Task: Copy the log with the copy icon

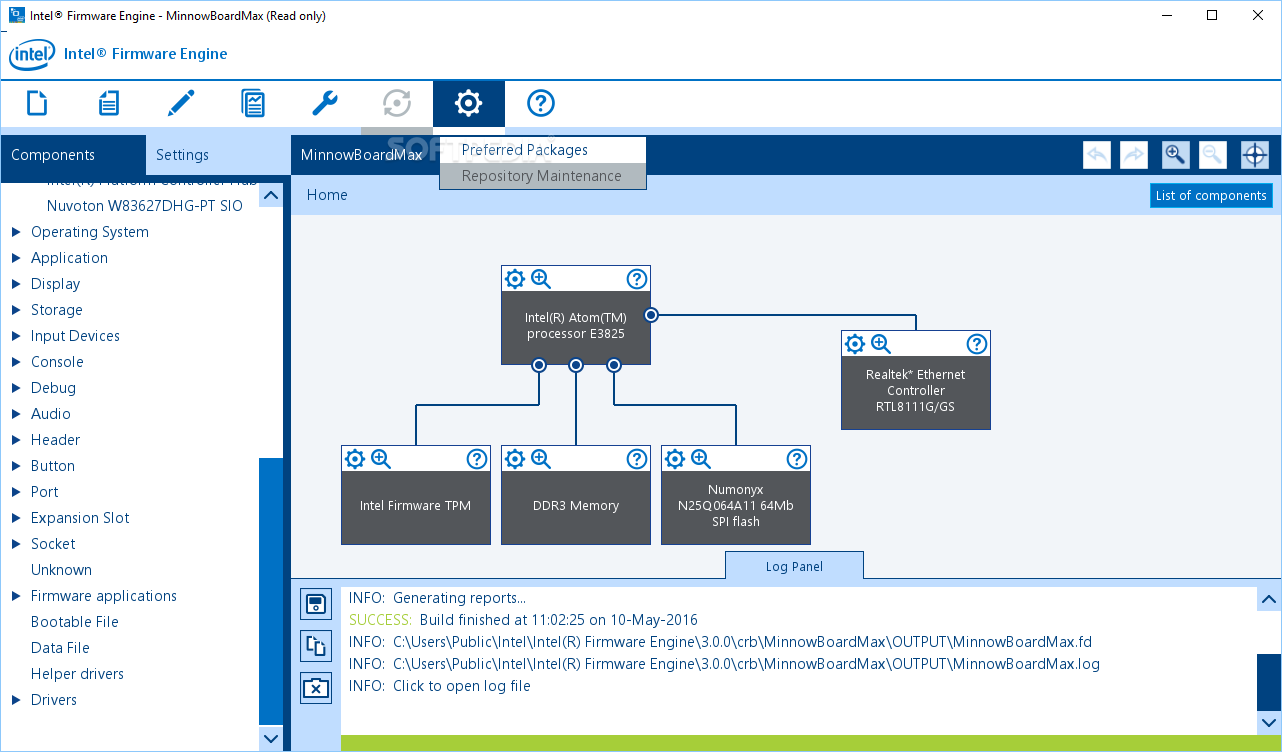Action: click(x=316, y=646)
